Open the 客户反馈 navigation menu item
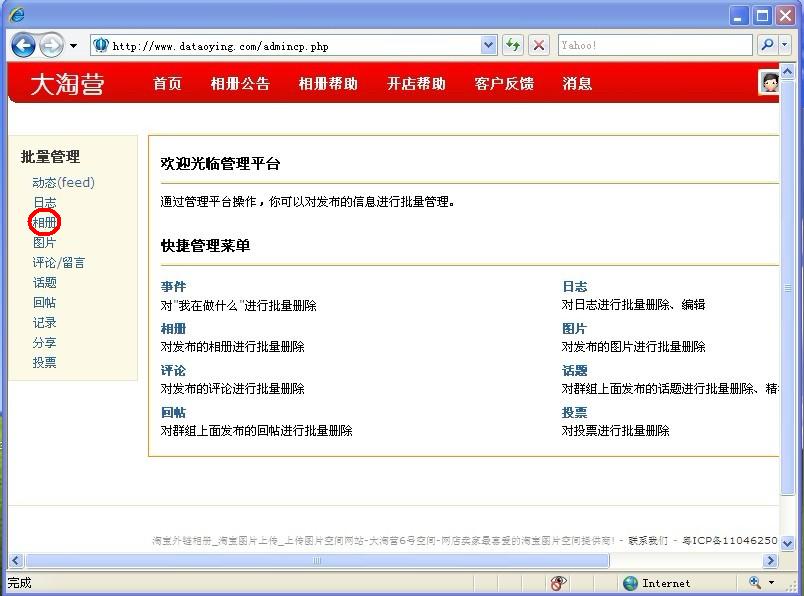Screen dimensions: 804x596 pos(505,84)
